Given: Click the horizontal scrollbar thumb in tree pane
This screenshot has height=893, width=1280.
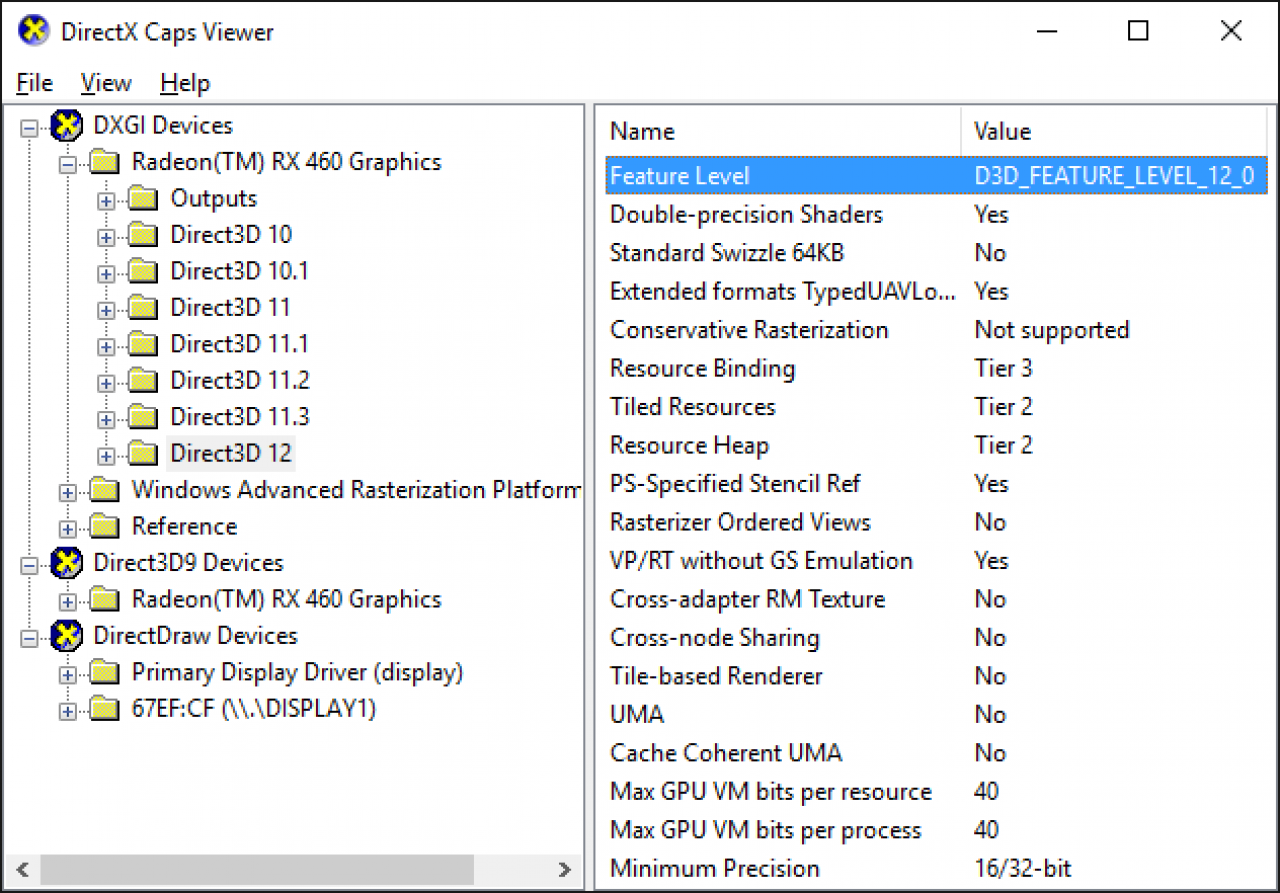Looking at the screenshot, I should (257, 868).
